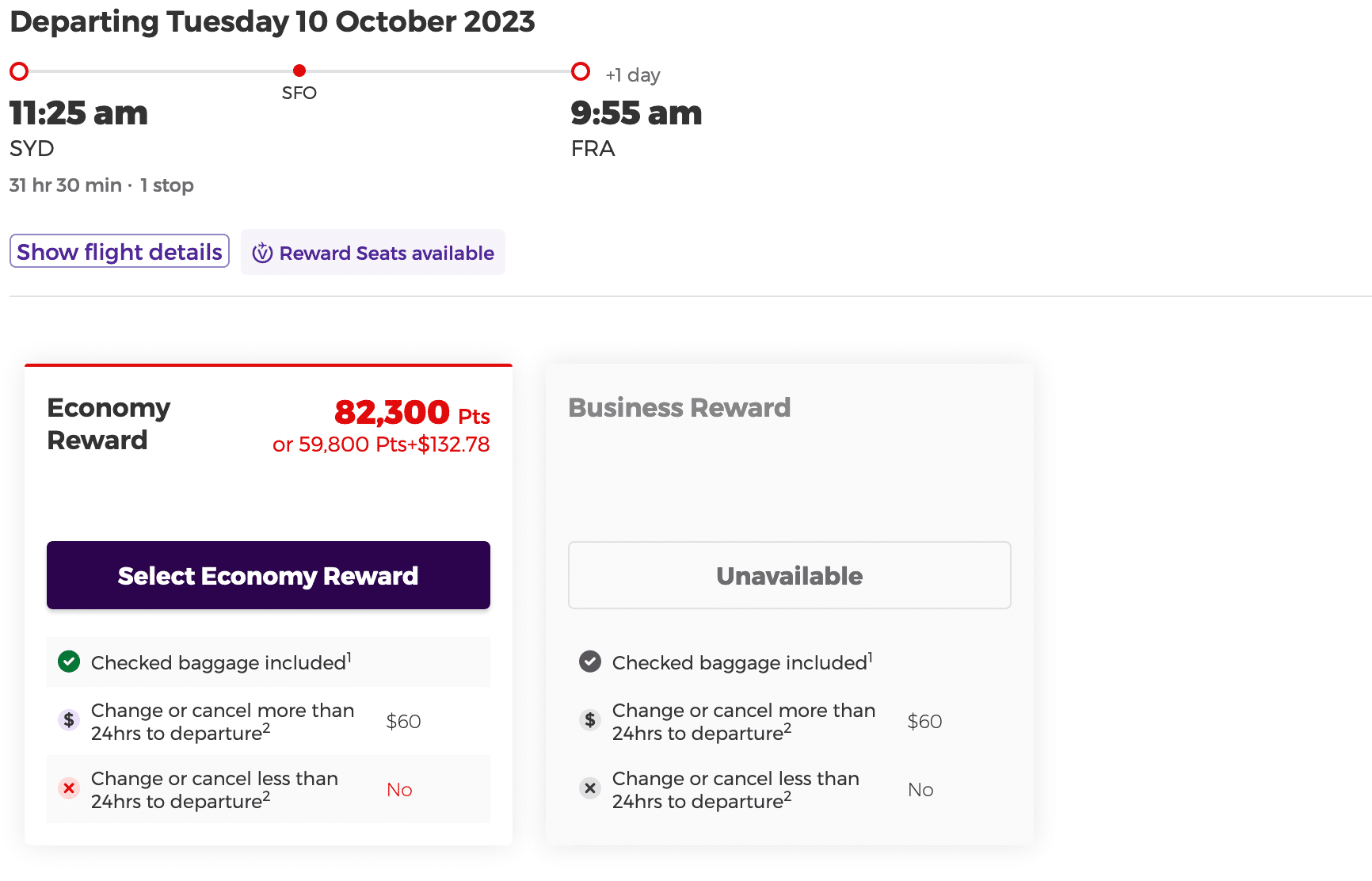Click the SFO stopover dot
Screen dimensions: 1372x881
[299, 71]
